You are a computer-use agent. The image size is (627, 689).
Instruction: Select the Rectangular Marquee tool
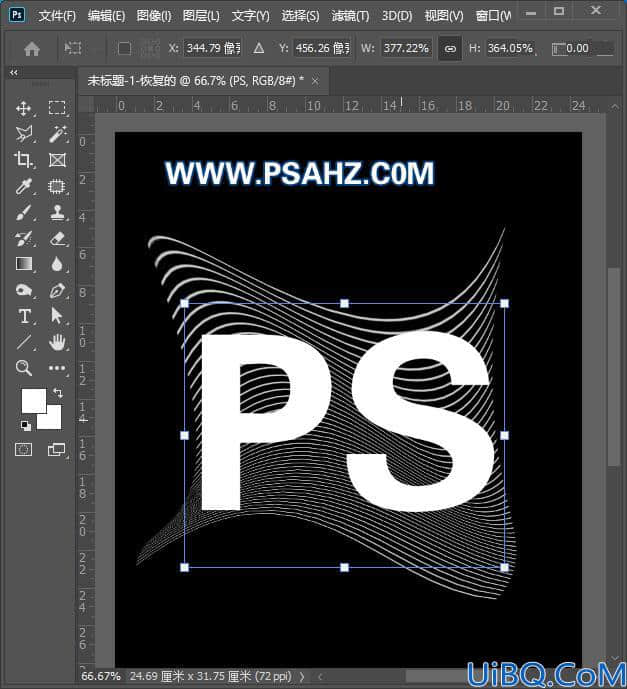57,108
